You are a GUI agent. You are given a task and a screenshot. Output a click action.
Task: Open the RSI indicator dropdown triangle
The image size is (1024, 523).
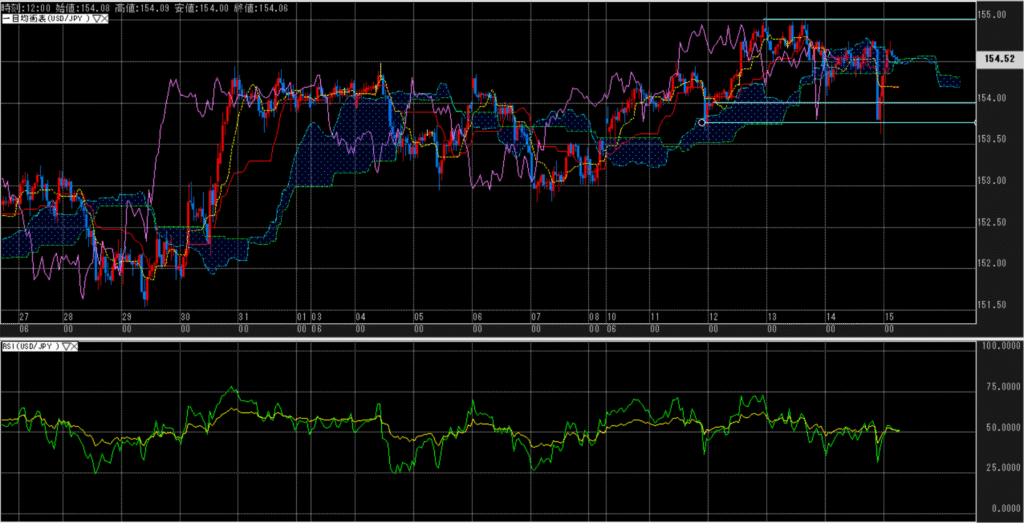point(66,347)
